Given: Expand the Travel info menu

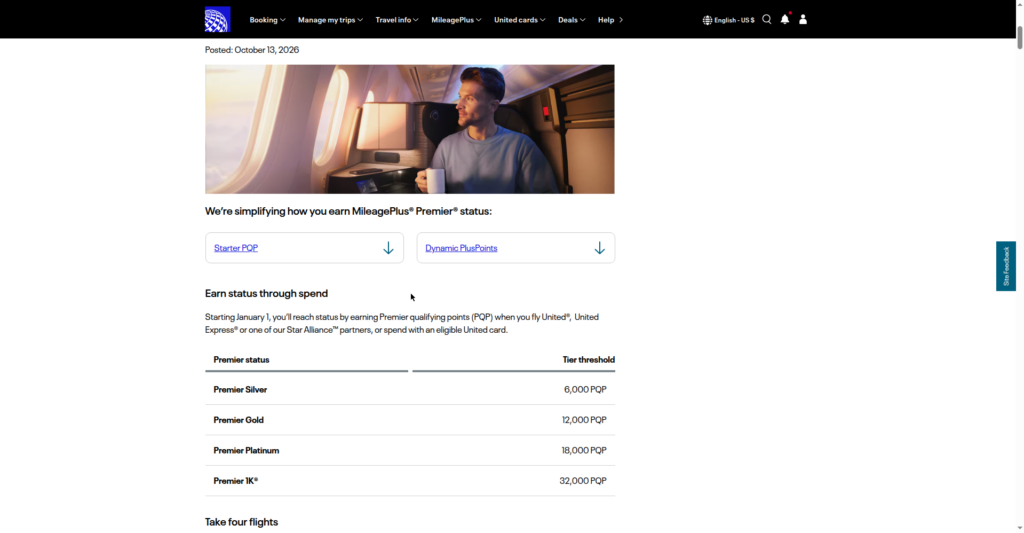Looking at the screenshot, I should 397,20.
